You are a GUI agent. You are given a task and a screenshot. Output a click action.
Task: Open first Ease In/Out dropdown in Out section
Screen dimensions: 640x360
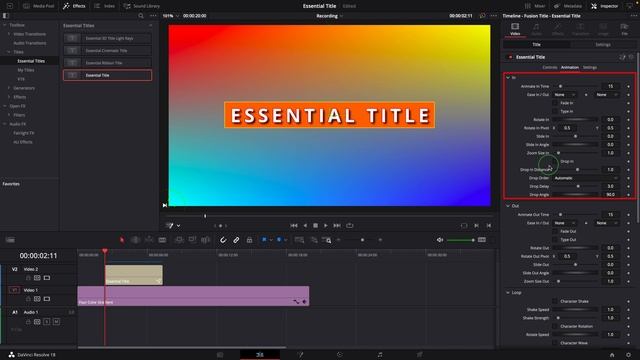[x=564, y=223]
